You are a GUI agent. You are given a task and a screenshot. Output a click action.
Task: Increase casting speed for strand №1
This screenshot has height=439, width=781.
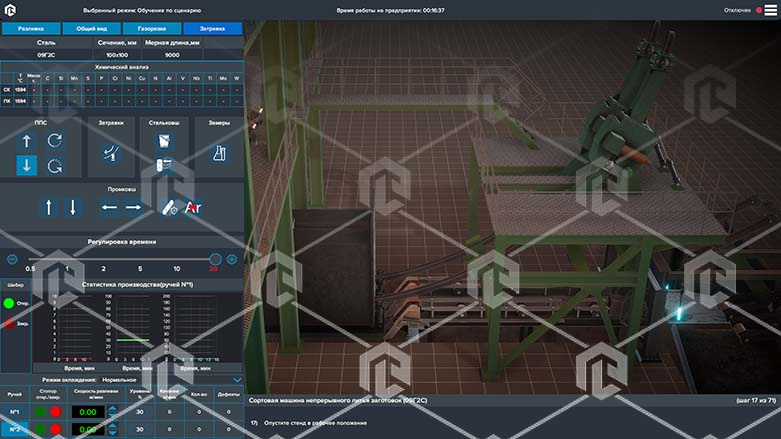(x=112, y=408)
